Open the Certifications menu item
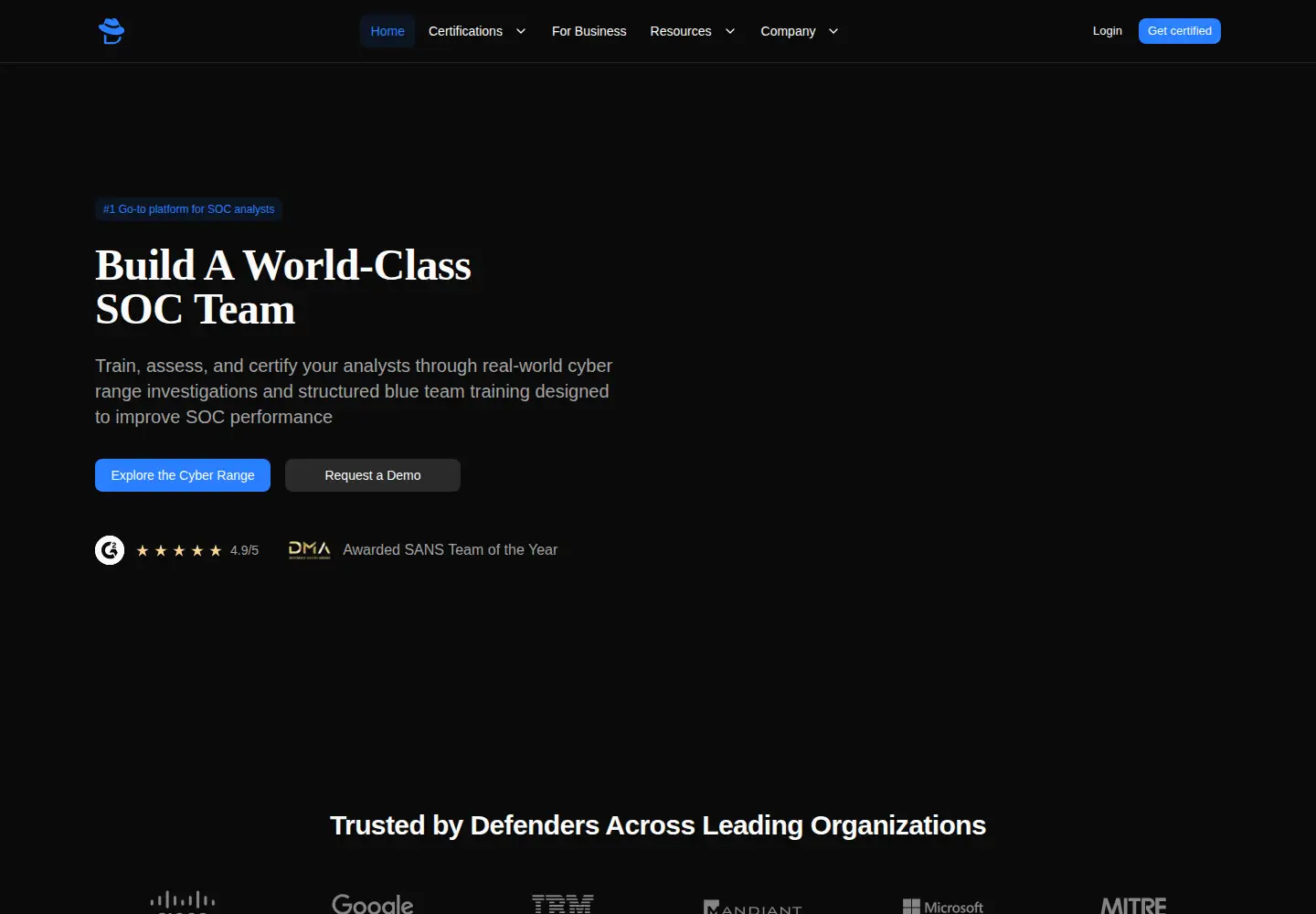This screenshot has width=1316, height=914. [465, 31]
